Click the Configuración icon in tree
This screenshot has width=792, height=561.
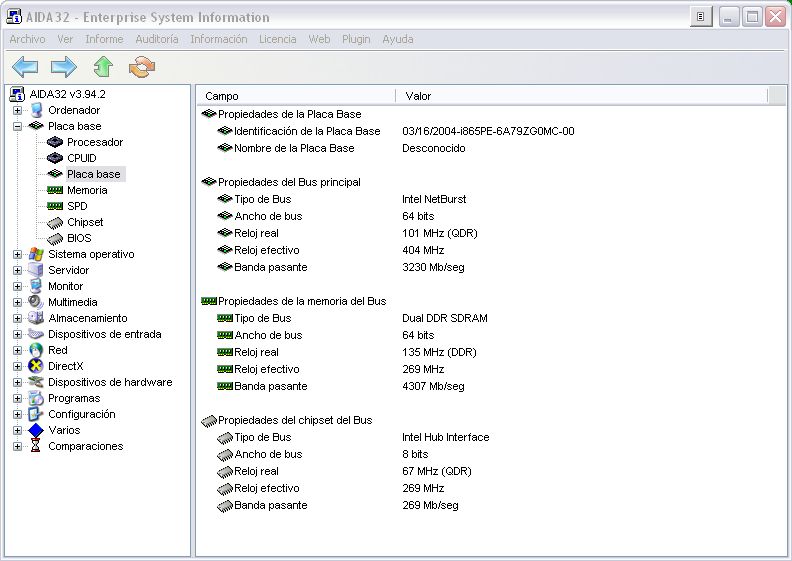tap(36, 415)
